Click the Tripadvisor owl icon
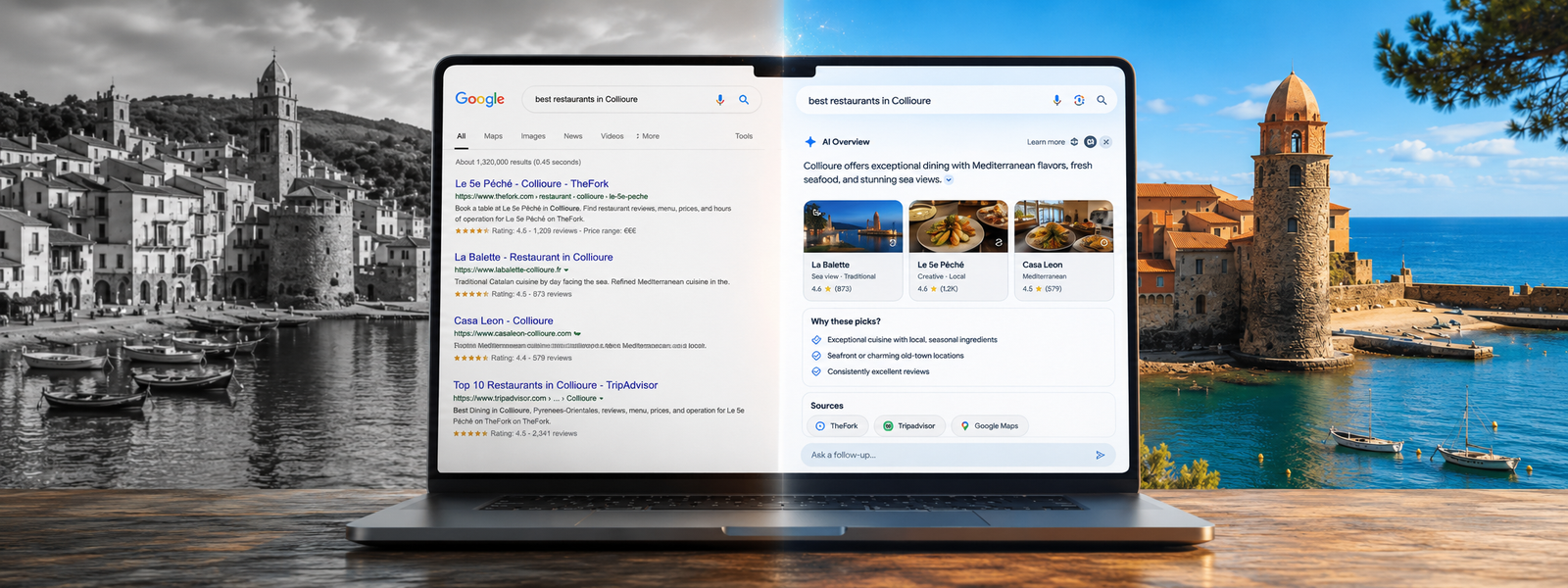This screenshot has height=588, width=1568. coord(888,426)
